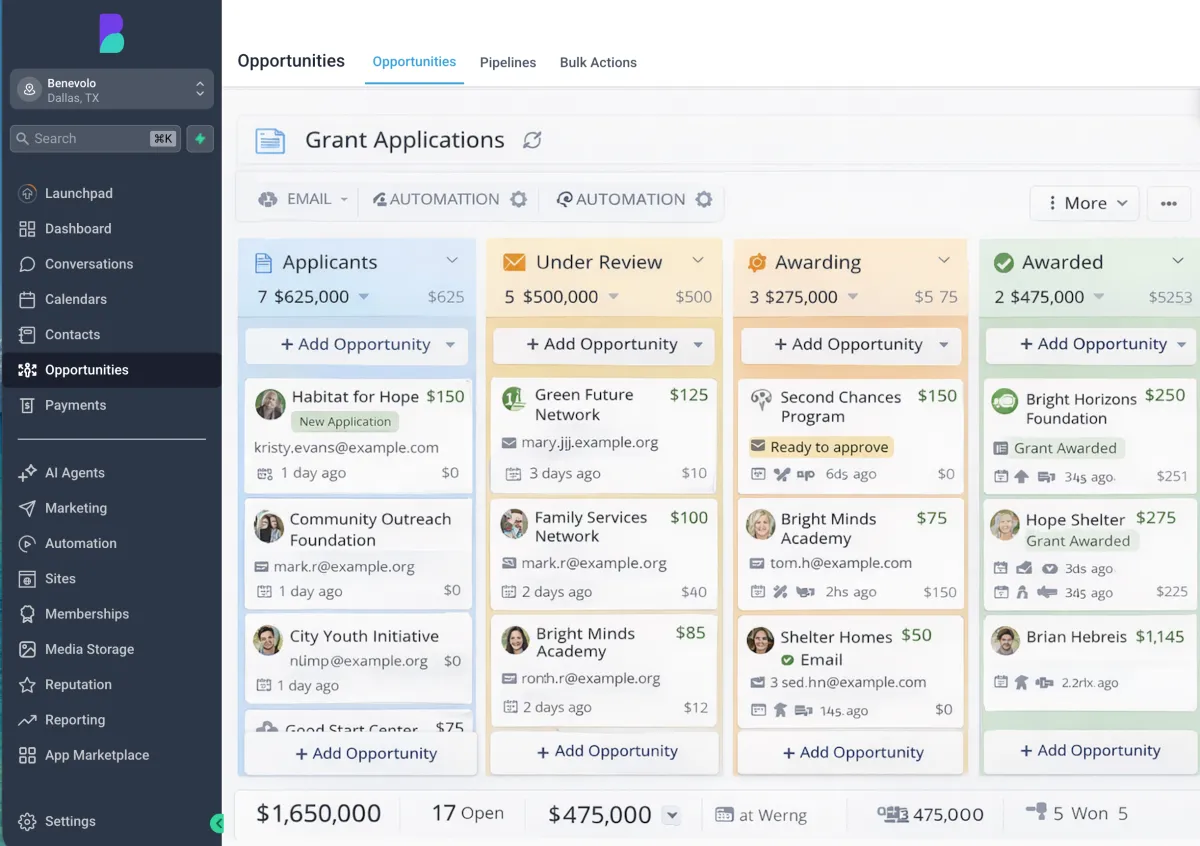Viewport: 1200px width, 846px height.
Task: Switch to the Opportunities tab
Action: pos(414,62)
